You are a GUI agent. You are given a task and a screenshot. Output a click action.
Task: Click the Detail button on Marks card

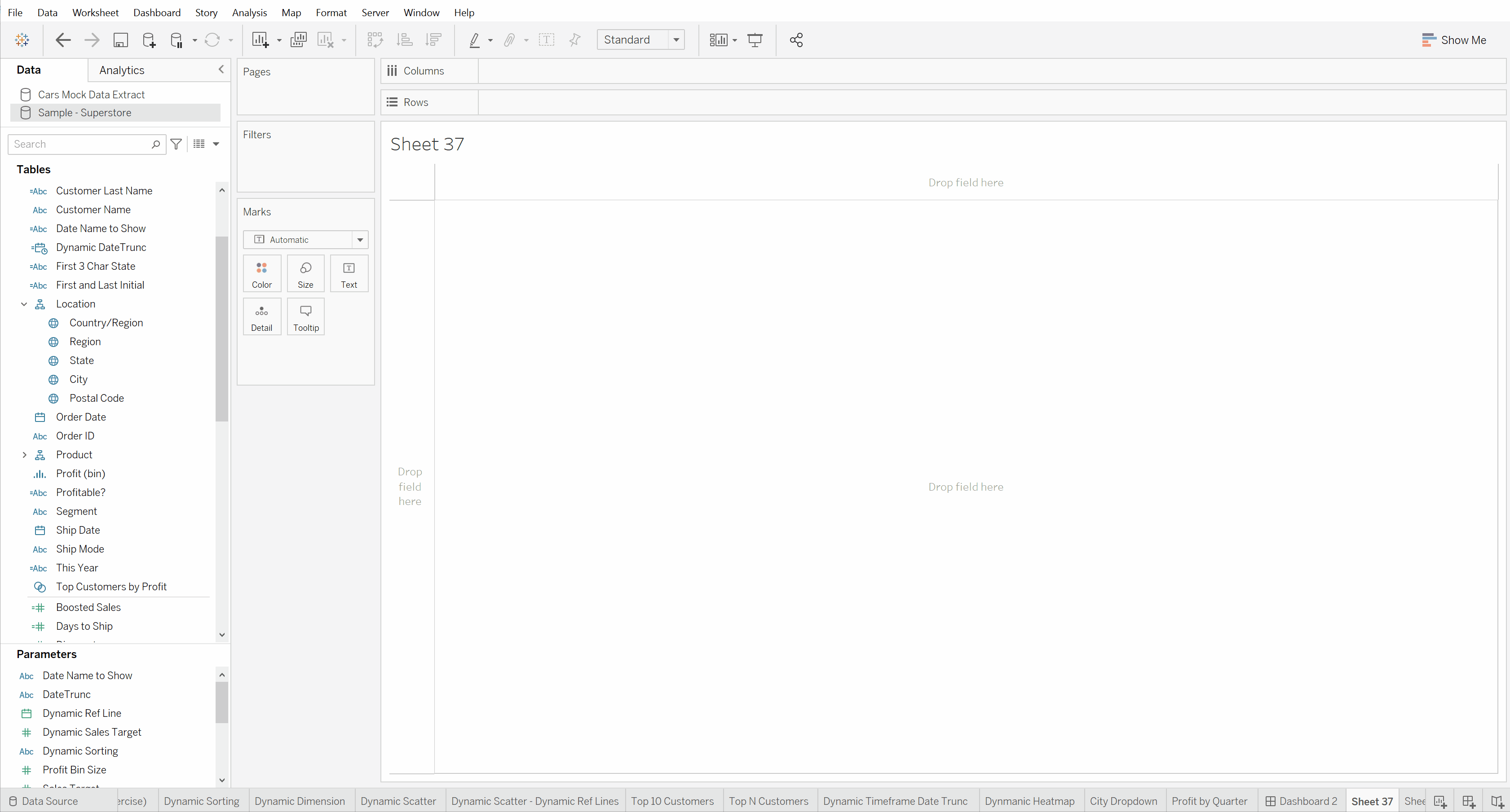tap(261, 317)
